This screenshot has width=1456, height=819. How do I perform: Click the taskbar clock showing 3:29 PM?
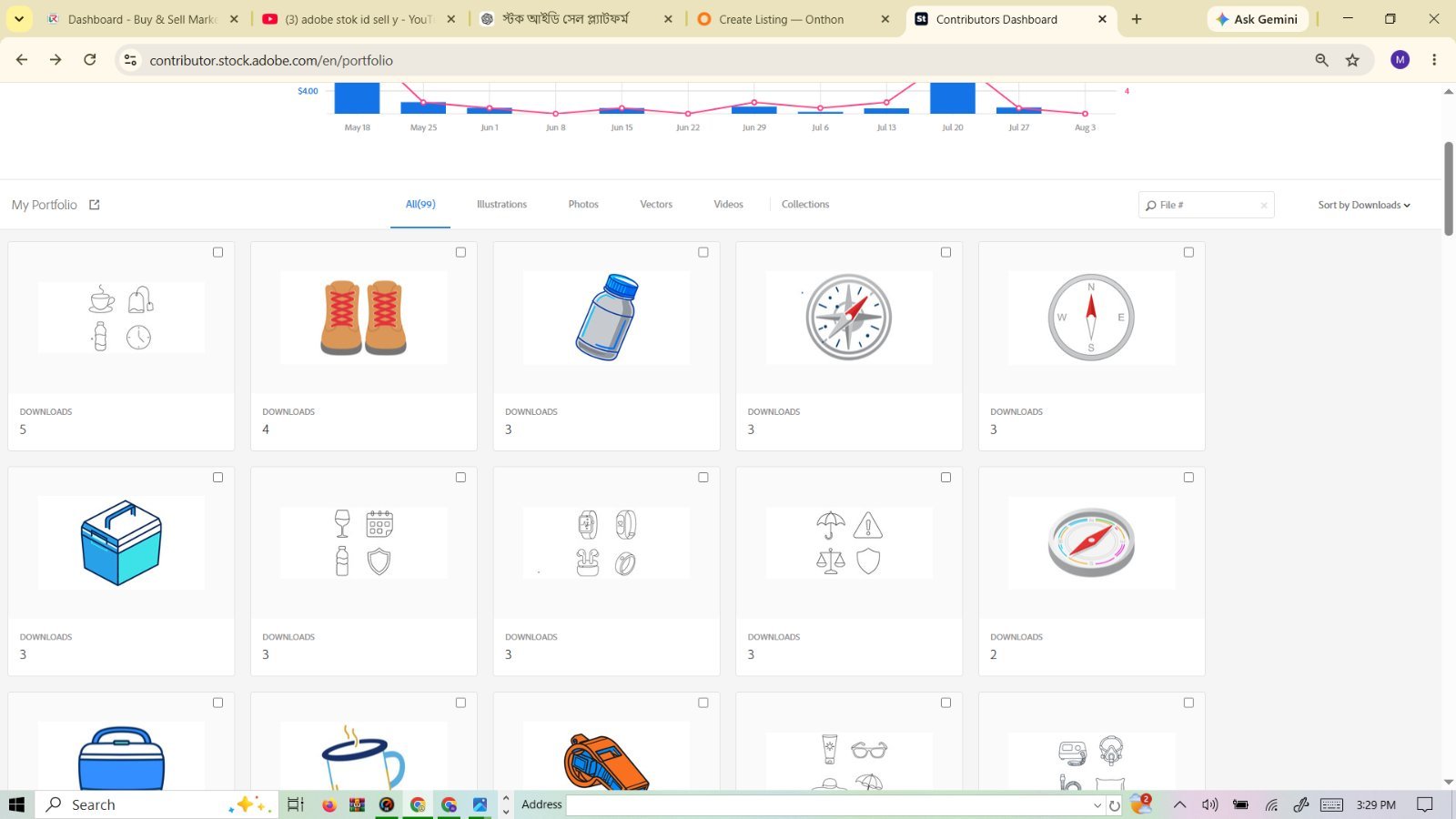(x=1375, y=804)
